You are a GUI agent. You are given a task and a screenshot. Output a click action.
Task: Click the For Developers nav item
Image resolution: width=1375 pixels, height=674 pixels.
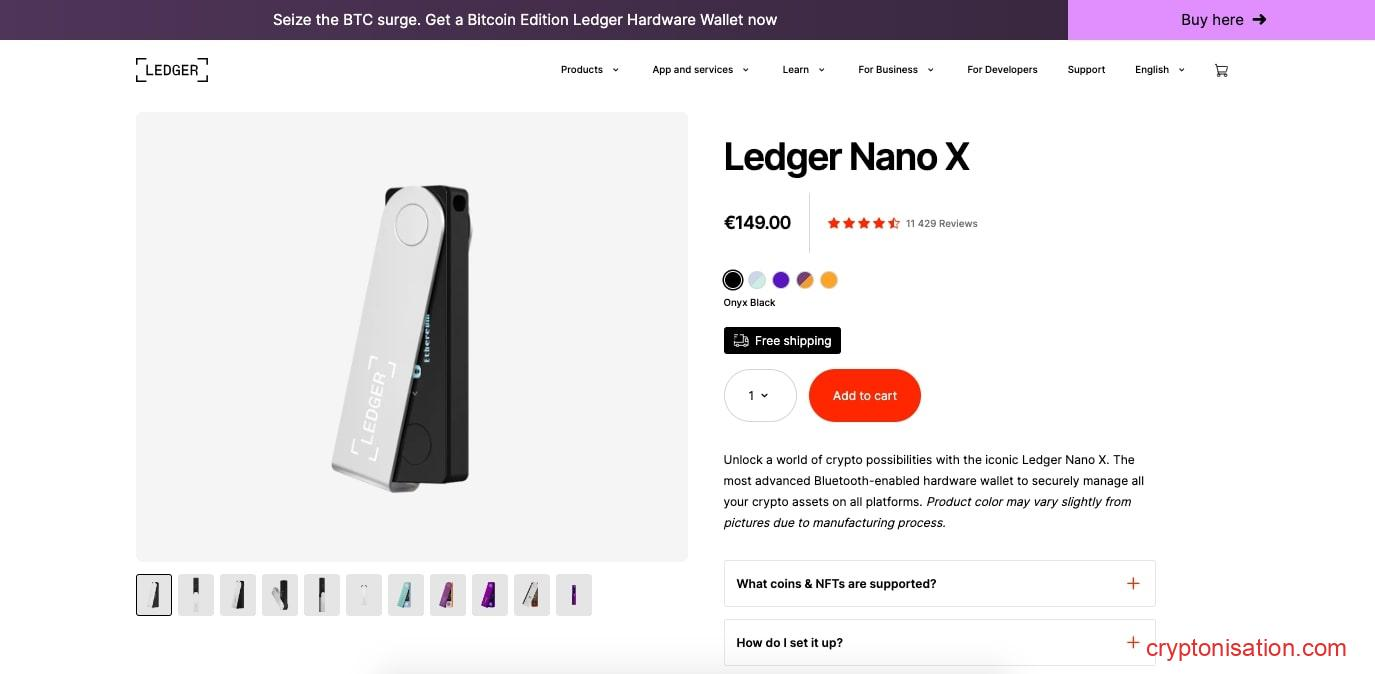pos(1002,69)
